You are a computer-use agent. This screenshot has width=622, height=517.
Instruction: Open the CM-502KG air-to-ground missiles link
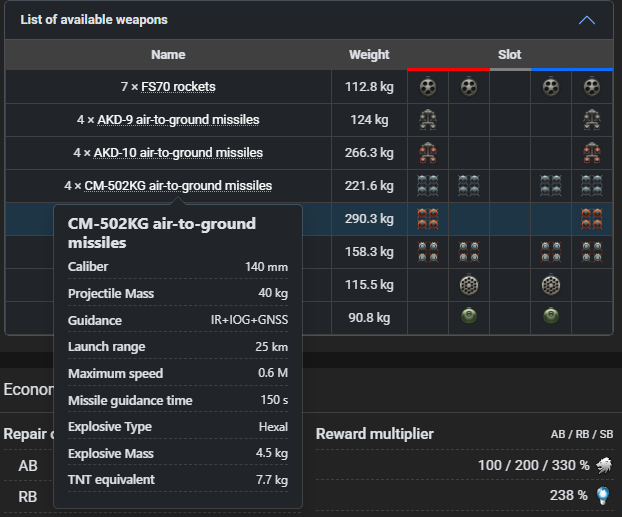pos(178,185)
